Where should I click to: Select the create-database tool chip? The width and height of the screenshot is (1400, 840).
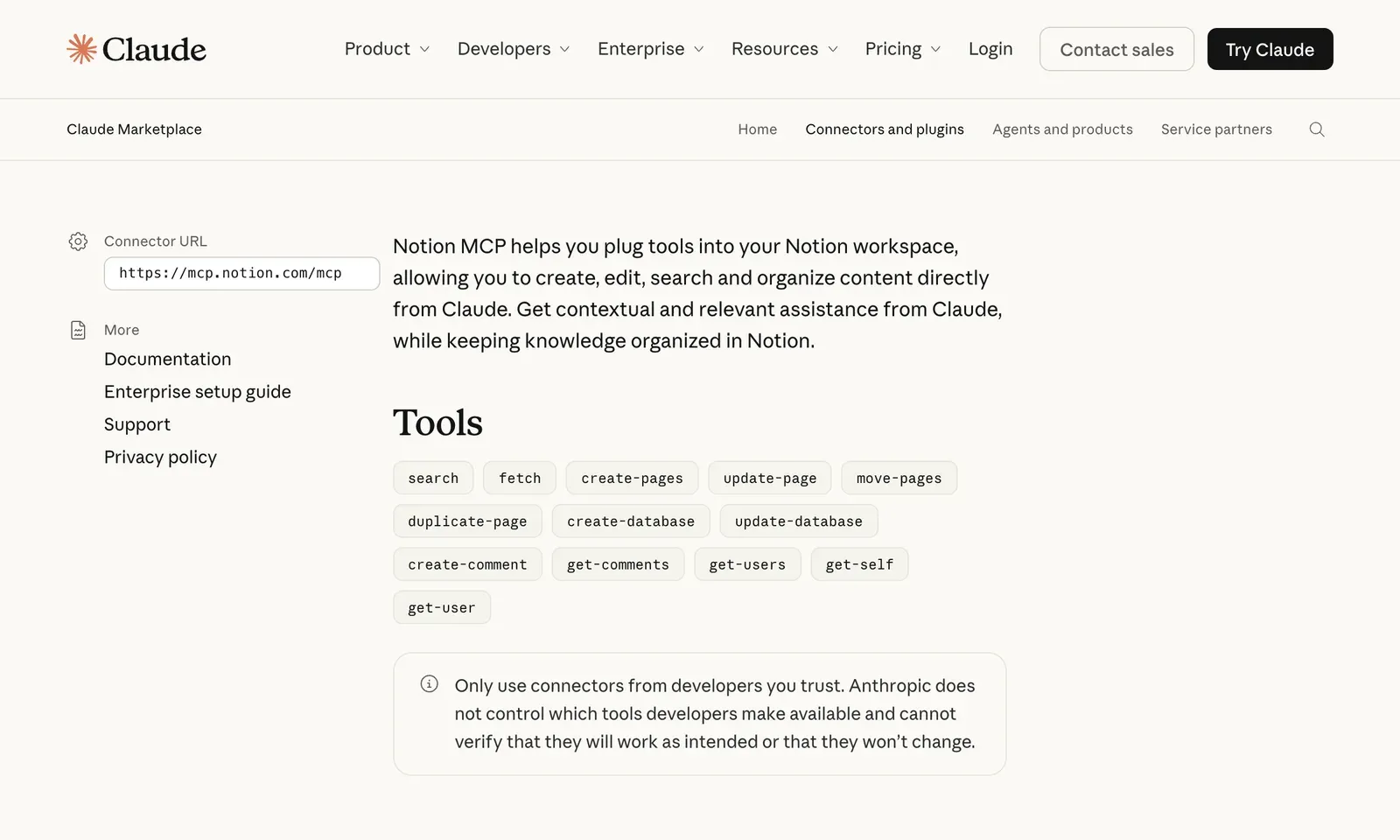click(631, 521)
